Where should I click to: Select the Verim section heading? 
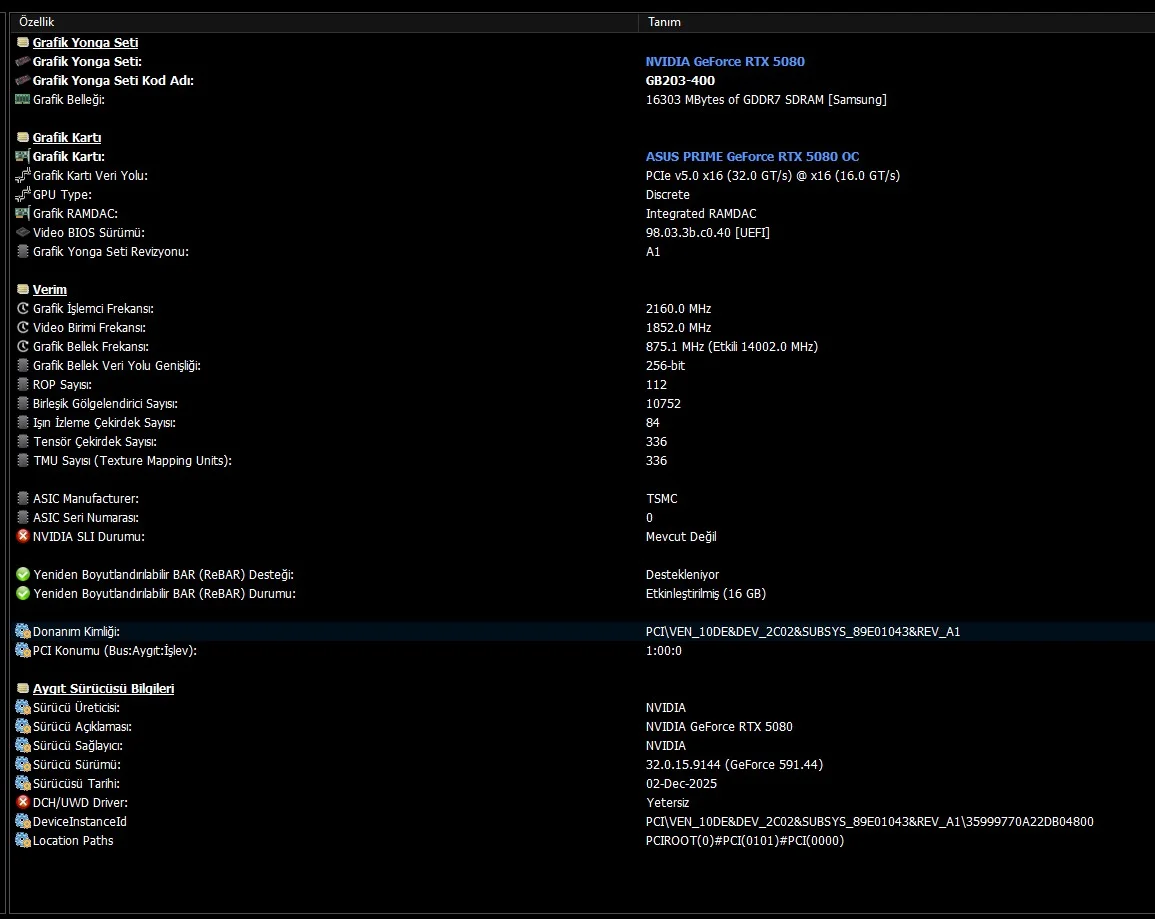coord(50,290)
